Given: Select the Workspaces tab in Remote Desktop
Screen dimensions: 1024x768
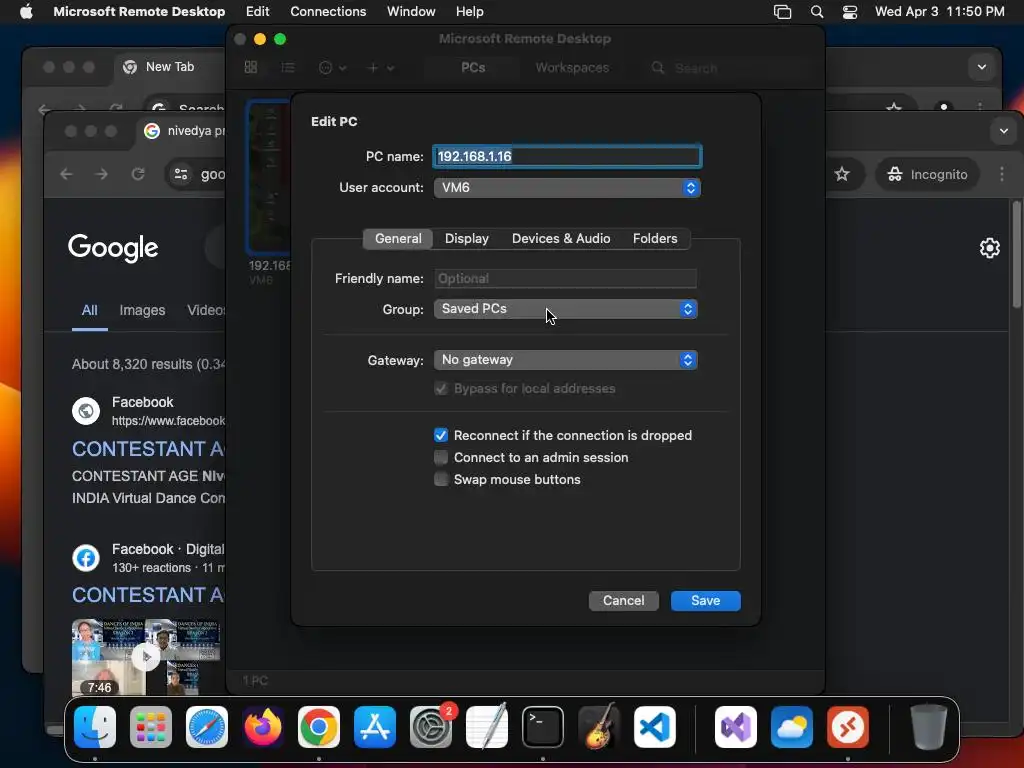Looking at the screenshot, I should point(572,67).
